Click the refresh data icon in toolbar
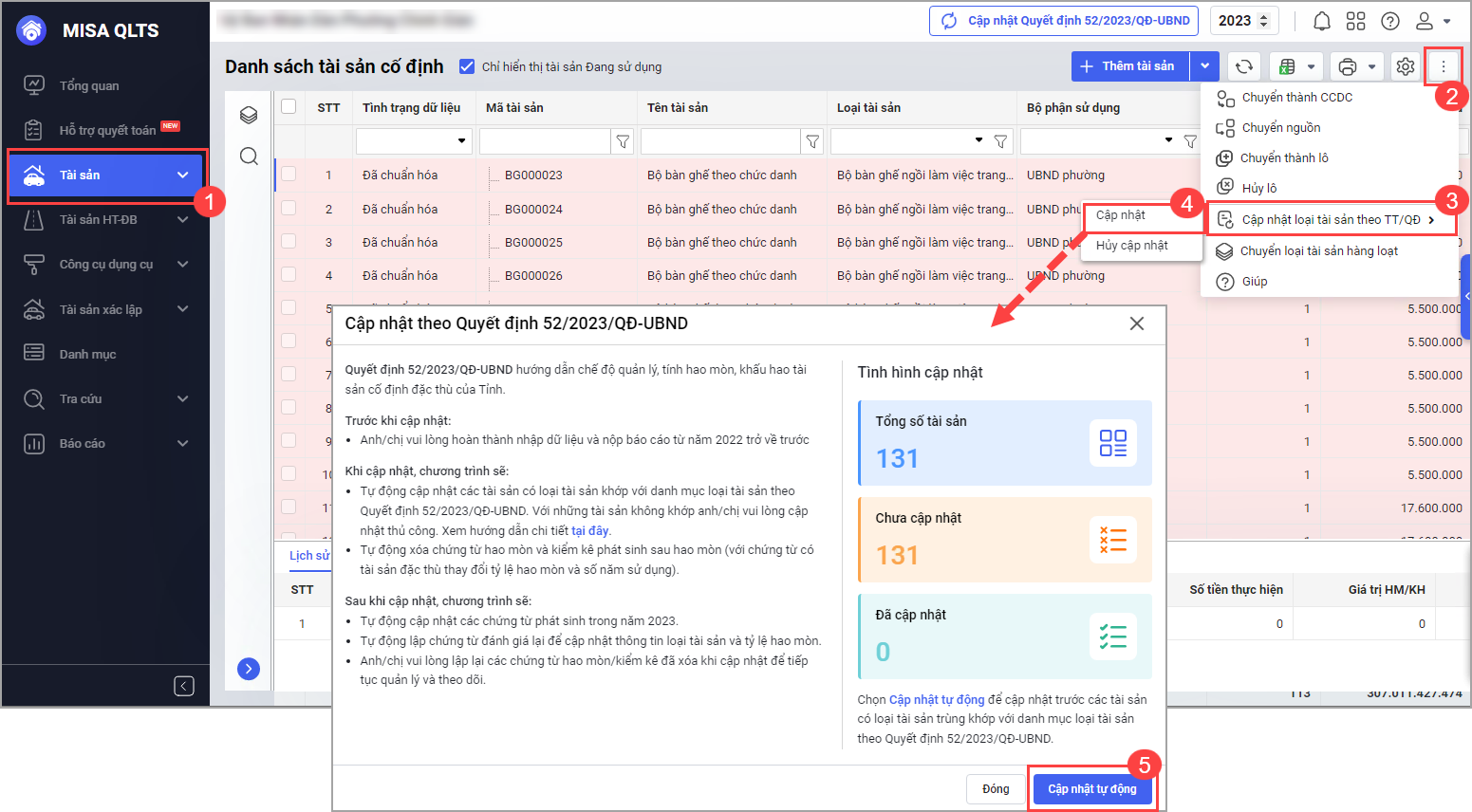 pyautogui.click(x=1243, y=66)
